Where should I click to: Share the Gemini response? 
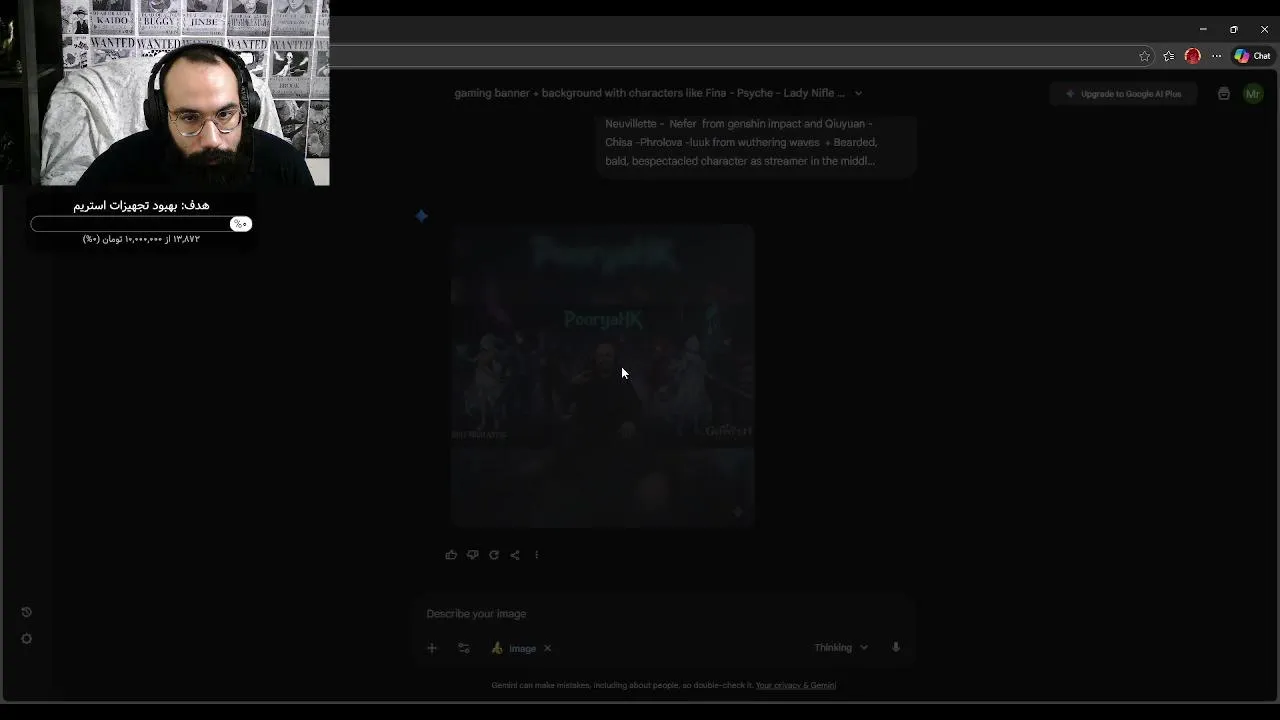click(x=515, y=555)
